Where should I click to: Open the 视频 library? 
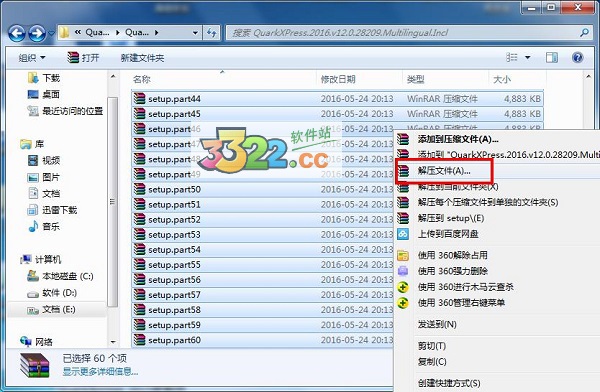pos(44,160)
